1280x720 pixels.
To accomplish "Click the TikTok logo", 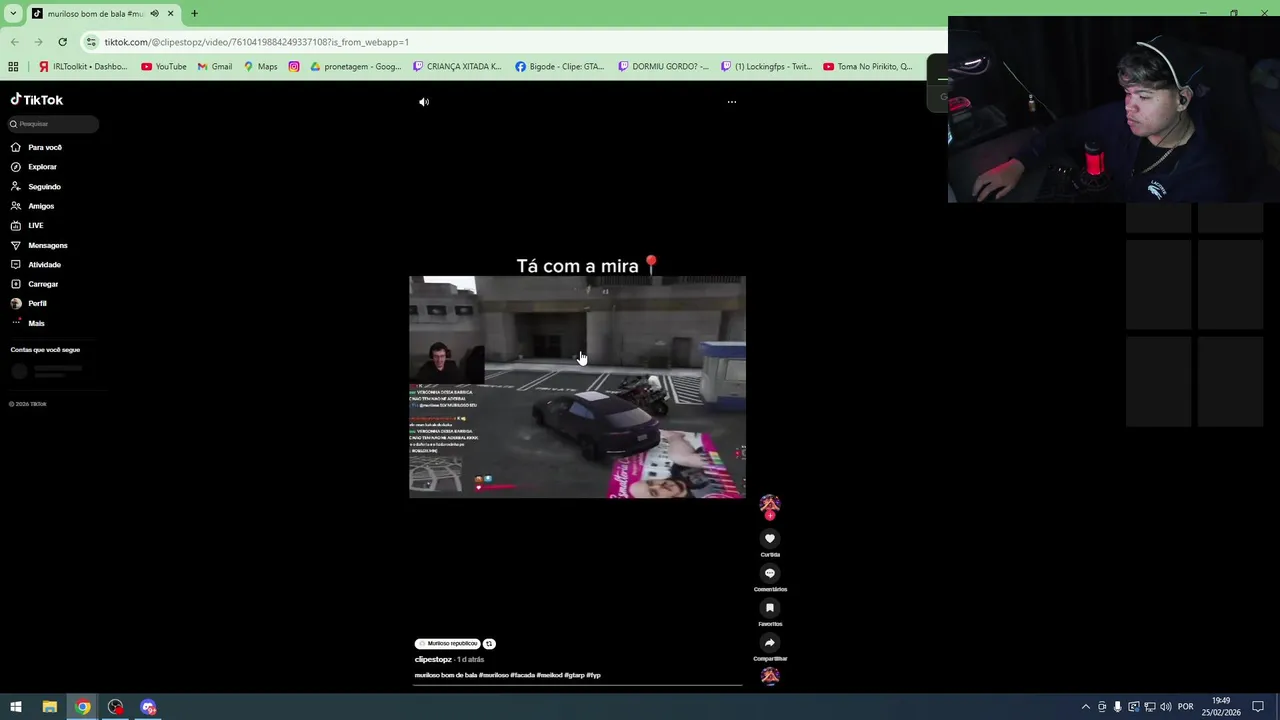I will tap(37, 100).
